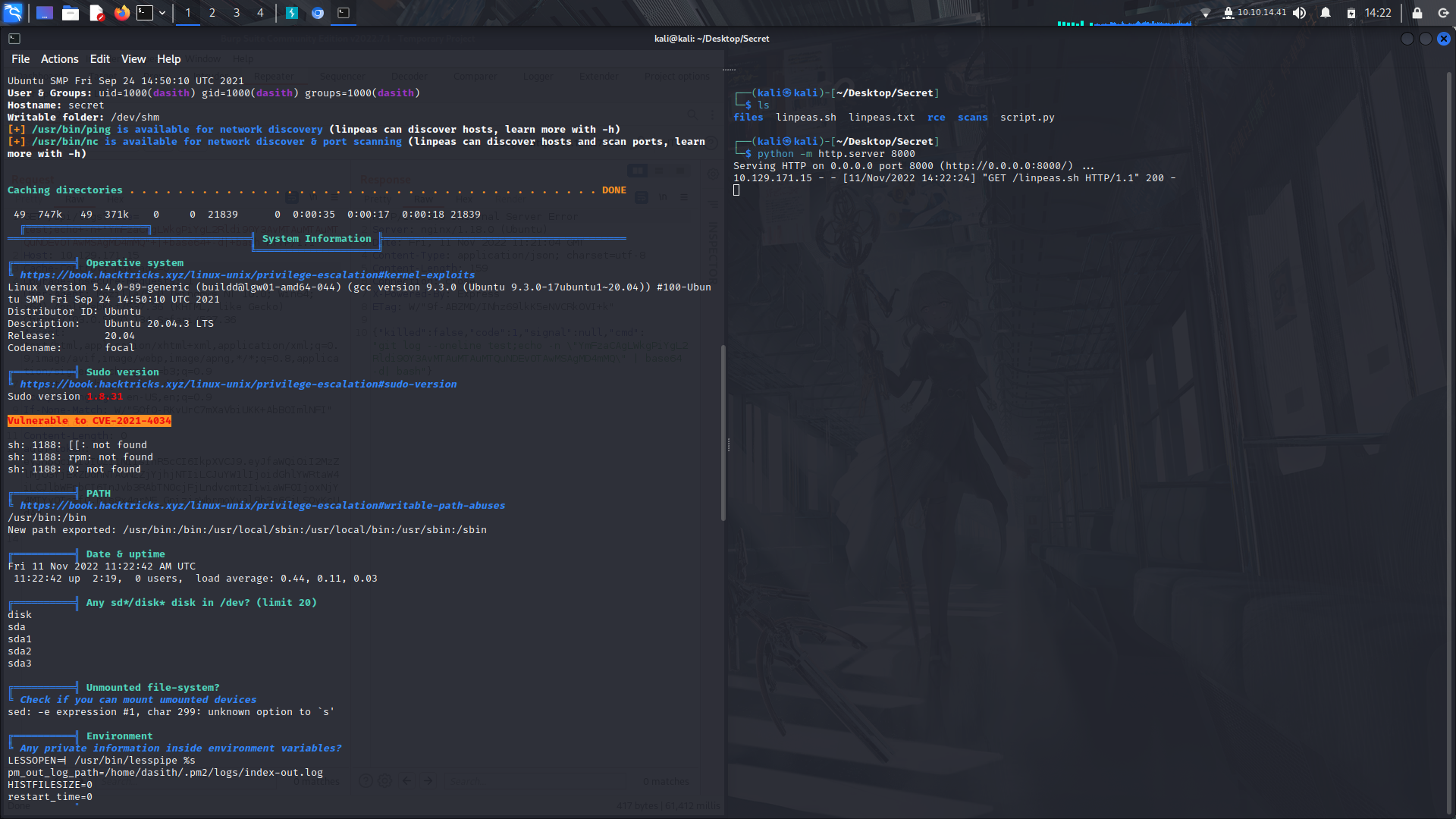Launch Firefox from the taskbar

click(121, 13)
